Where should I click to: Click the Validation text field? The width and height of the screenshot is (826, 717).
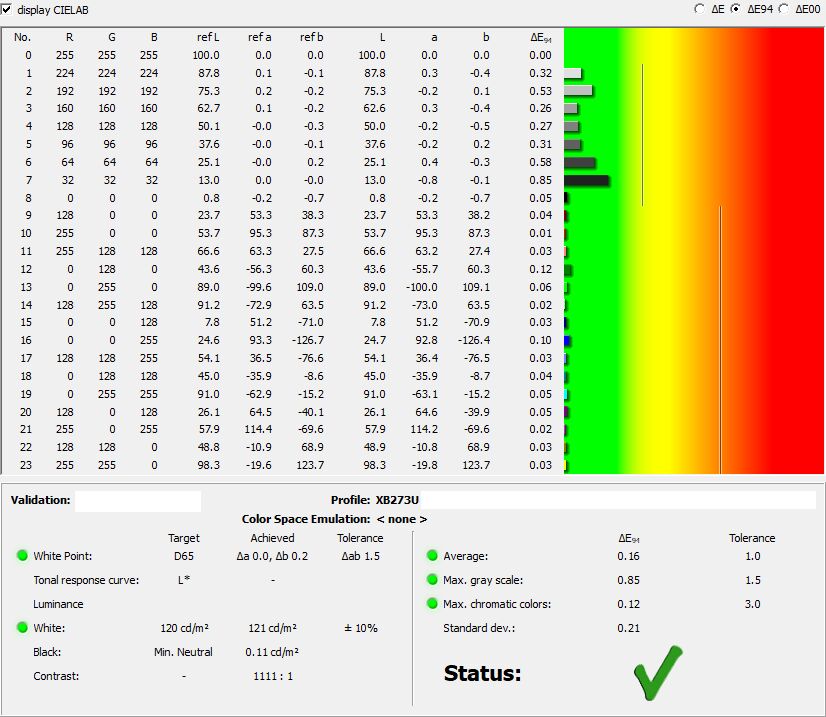(138, 501)
